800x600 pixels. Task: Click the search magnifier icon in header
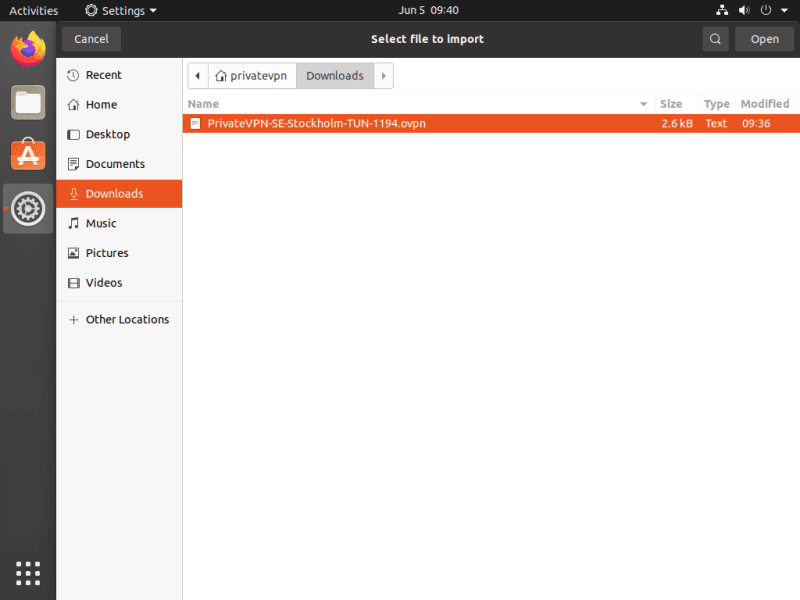point(715,39)
